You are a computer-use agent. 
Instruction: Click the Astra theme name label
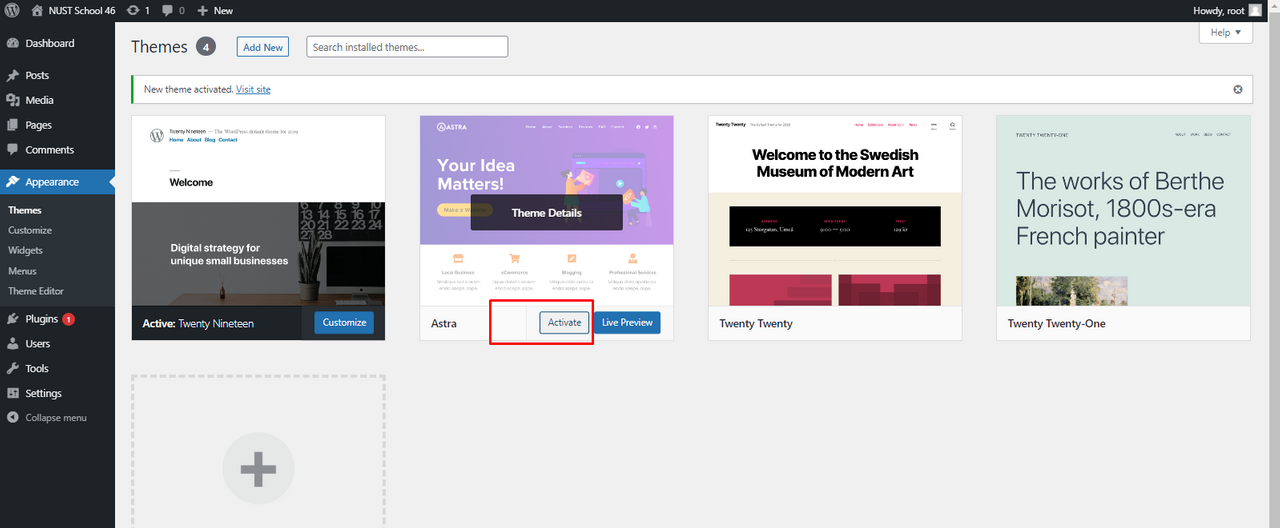click(x=444, y=323)
